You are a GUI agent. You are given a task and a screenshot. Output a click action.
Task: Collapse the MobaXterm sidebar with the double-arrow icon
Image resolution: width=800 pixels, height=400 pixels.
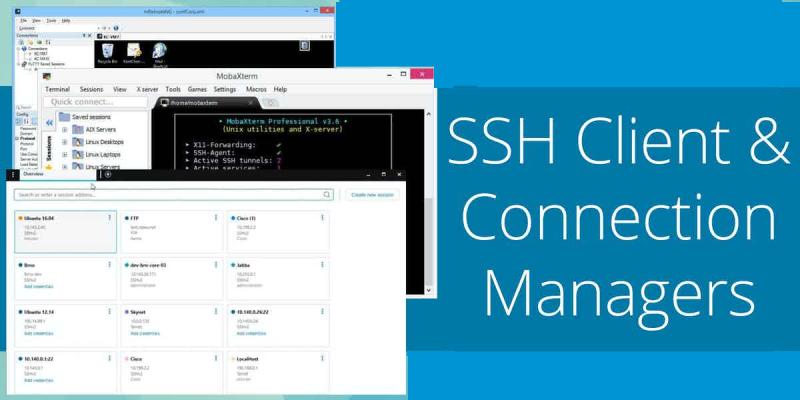tap(49, 123)
